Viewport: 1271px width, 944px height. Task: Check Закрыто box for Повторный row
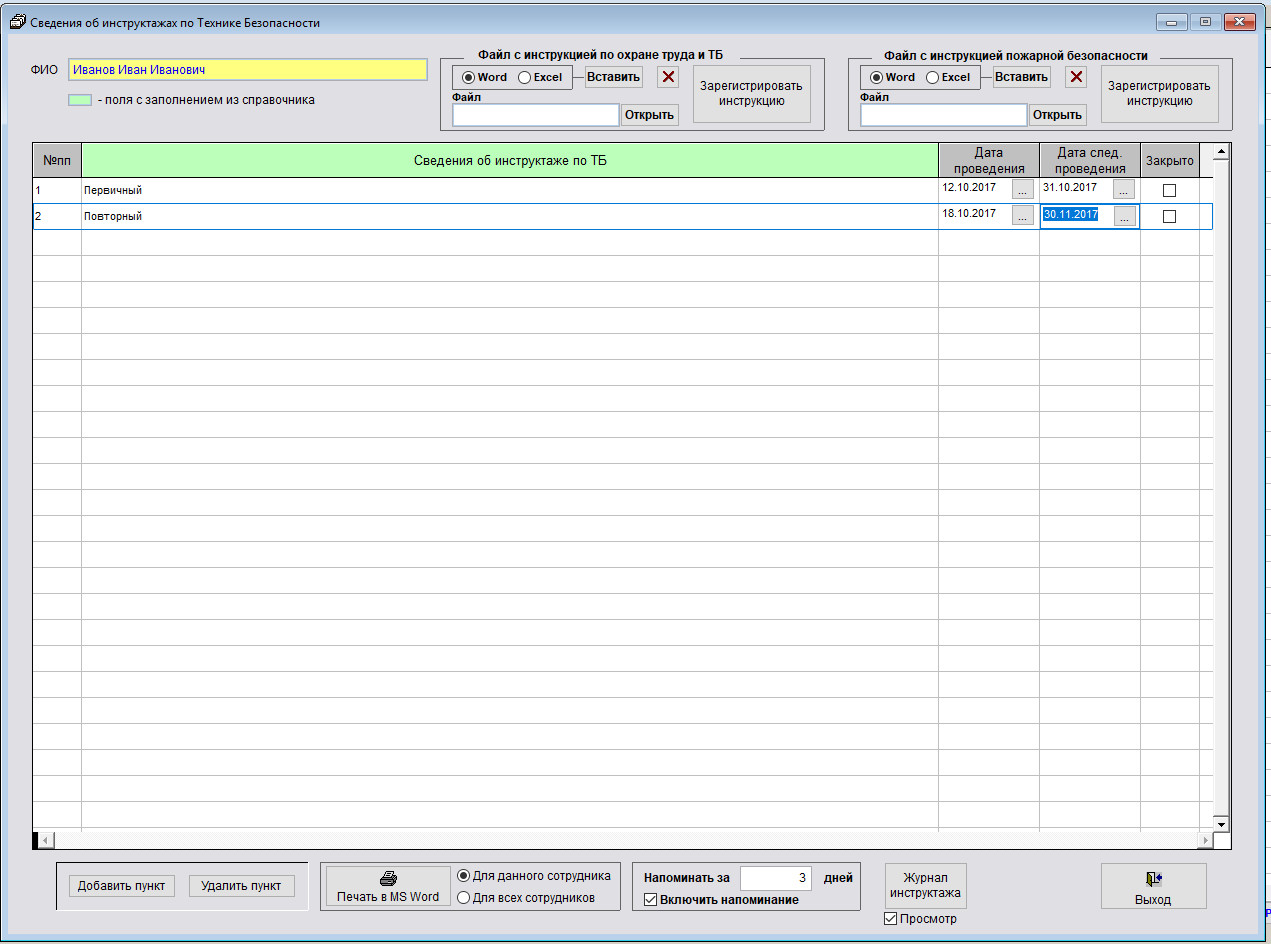coord(1169,217)
